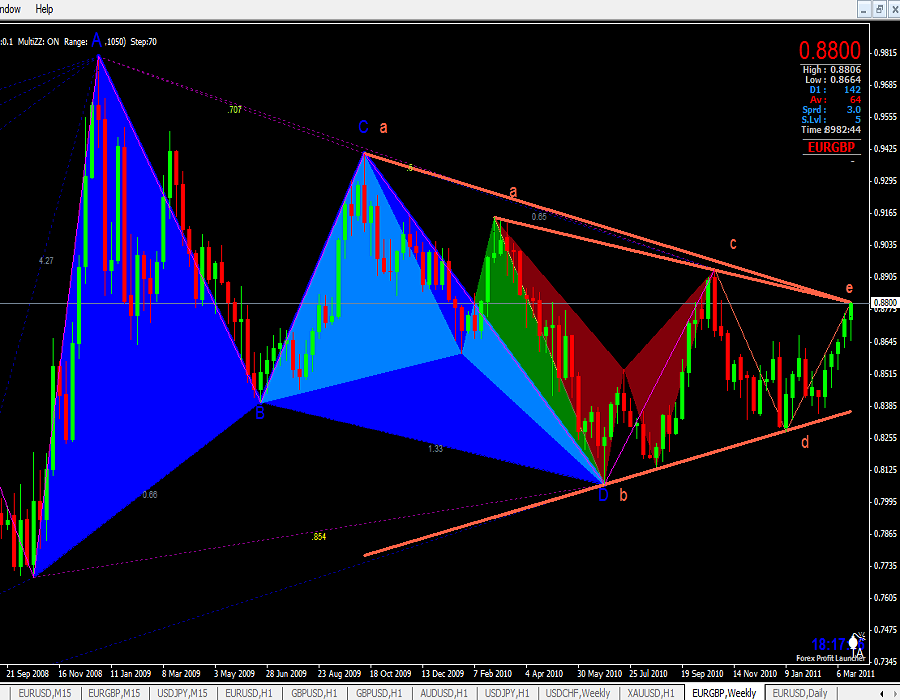Select pattern point label A
The height and width of the screenshot is (700, 900).
point(96,40)
